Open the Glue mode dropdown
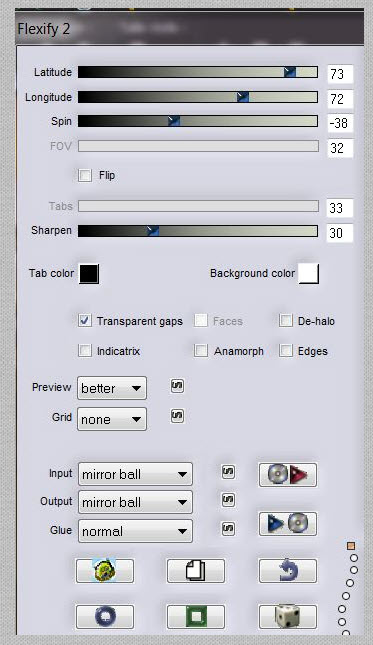Screen dimensions: 373x645 (x=135, y=531)
